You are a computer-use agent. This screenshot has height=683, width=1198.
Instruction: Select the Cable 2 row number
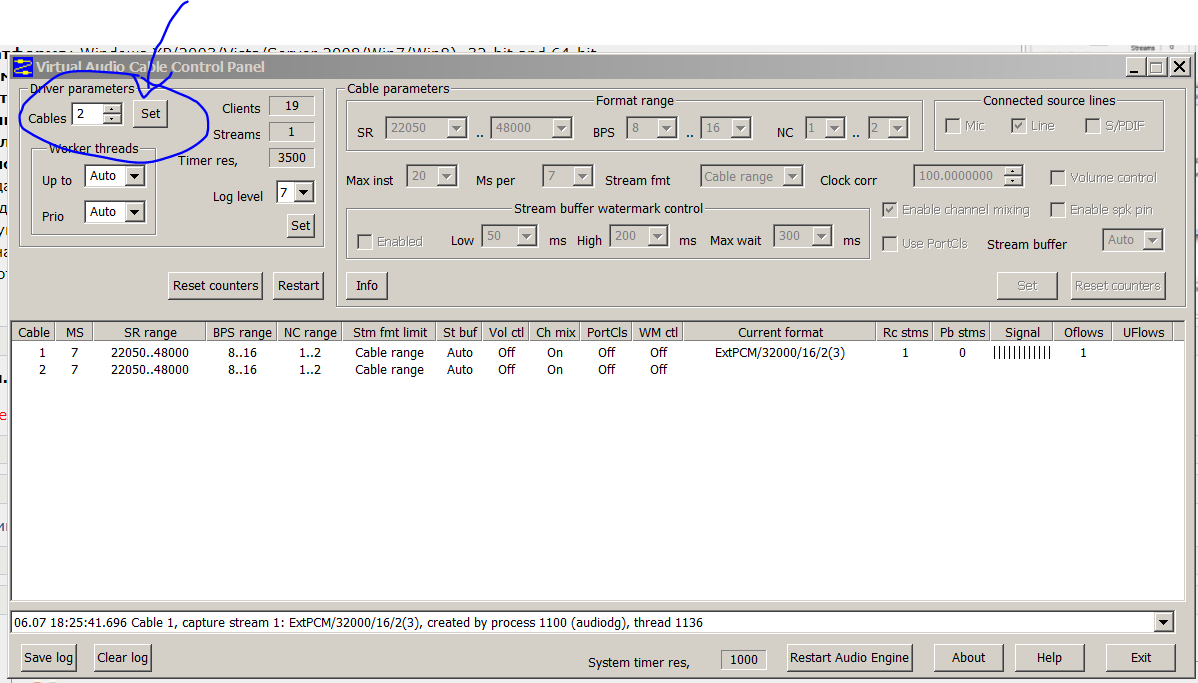[43, 370]
